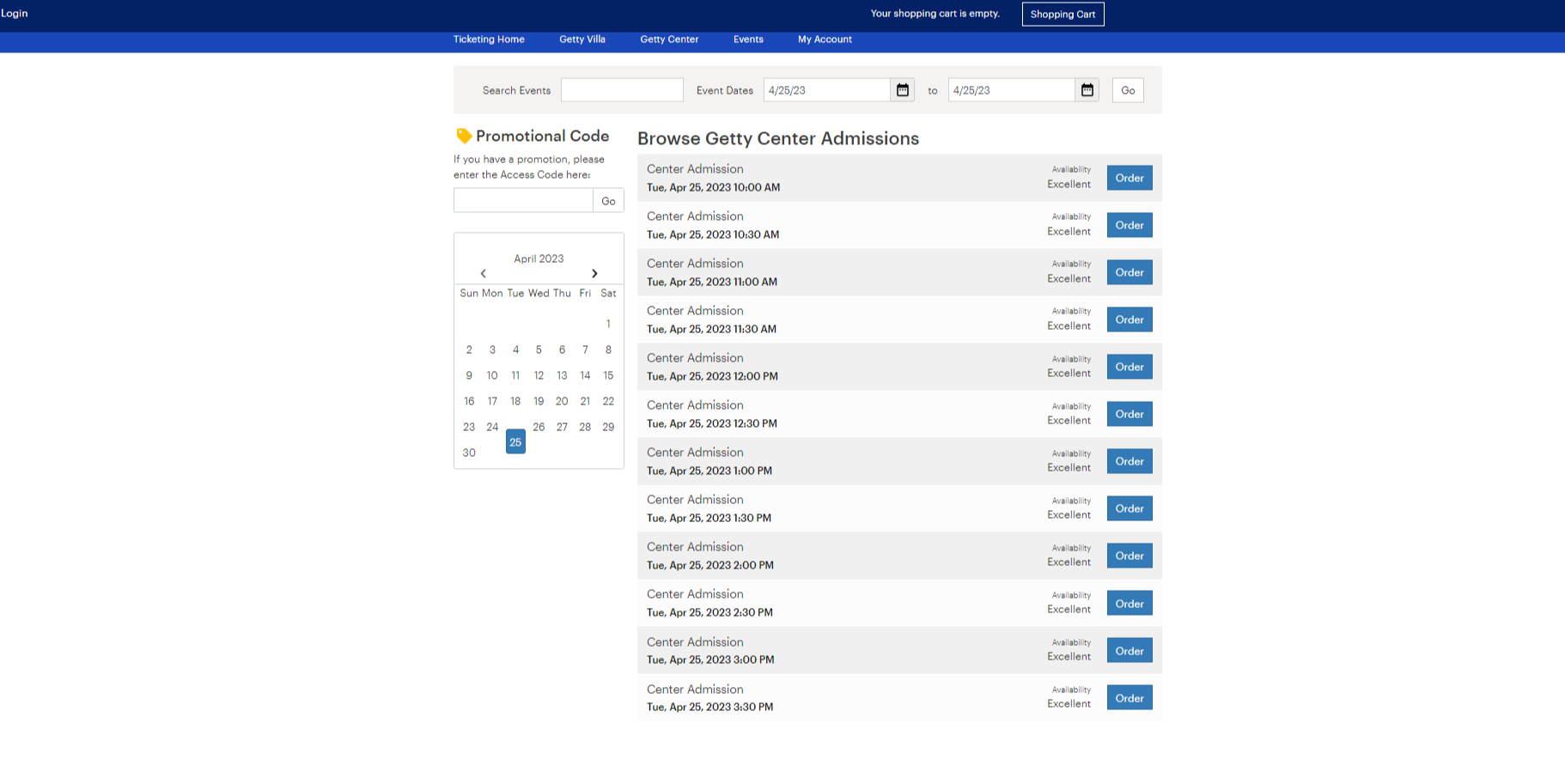Order the 12:30 PM Center Admission
This screenshot has height=784, width=1565.
point(1130,414)
